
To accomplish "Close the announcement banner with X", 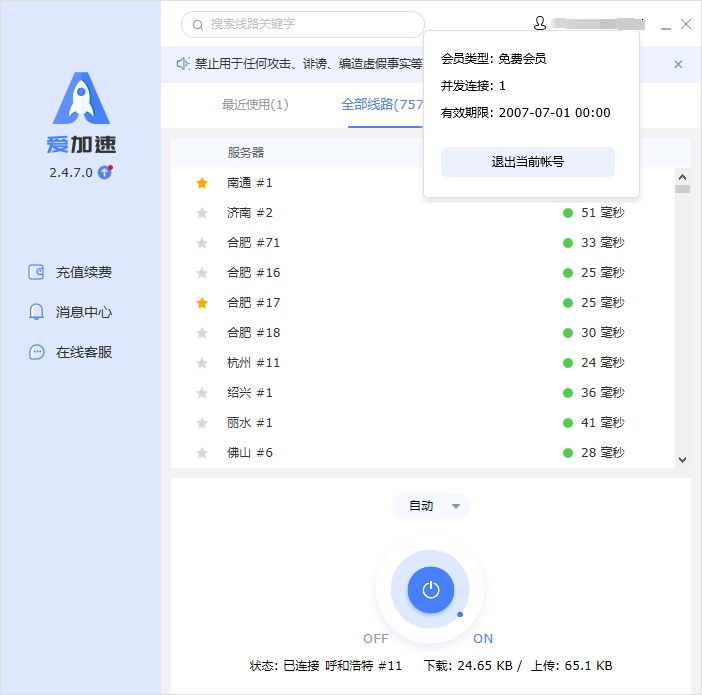I will [678, 64].
